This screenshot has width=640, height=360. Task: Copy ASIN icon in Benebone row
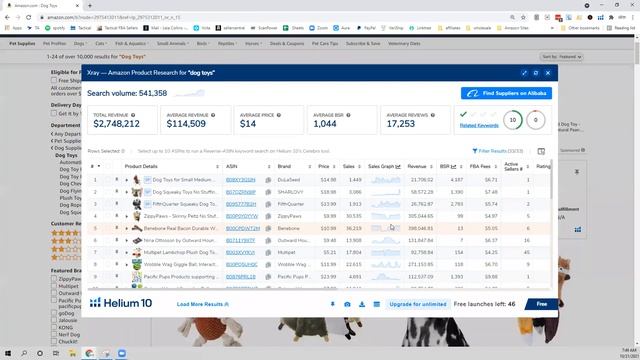click(268, 229)
